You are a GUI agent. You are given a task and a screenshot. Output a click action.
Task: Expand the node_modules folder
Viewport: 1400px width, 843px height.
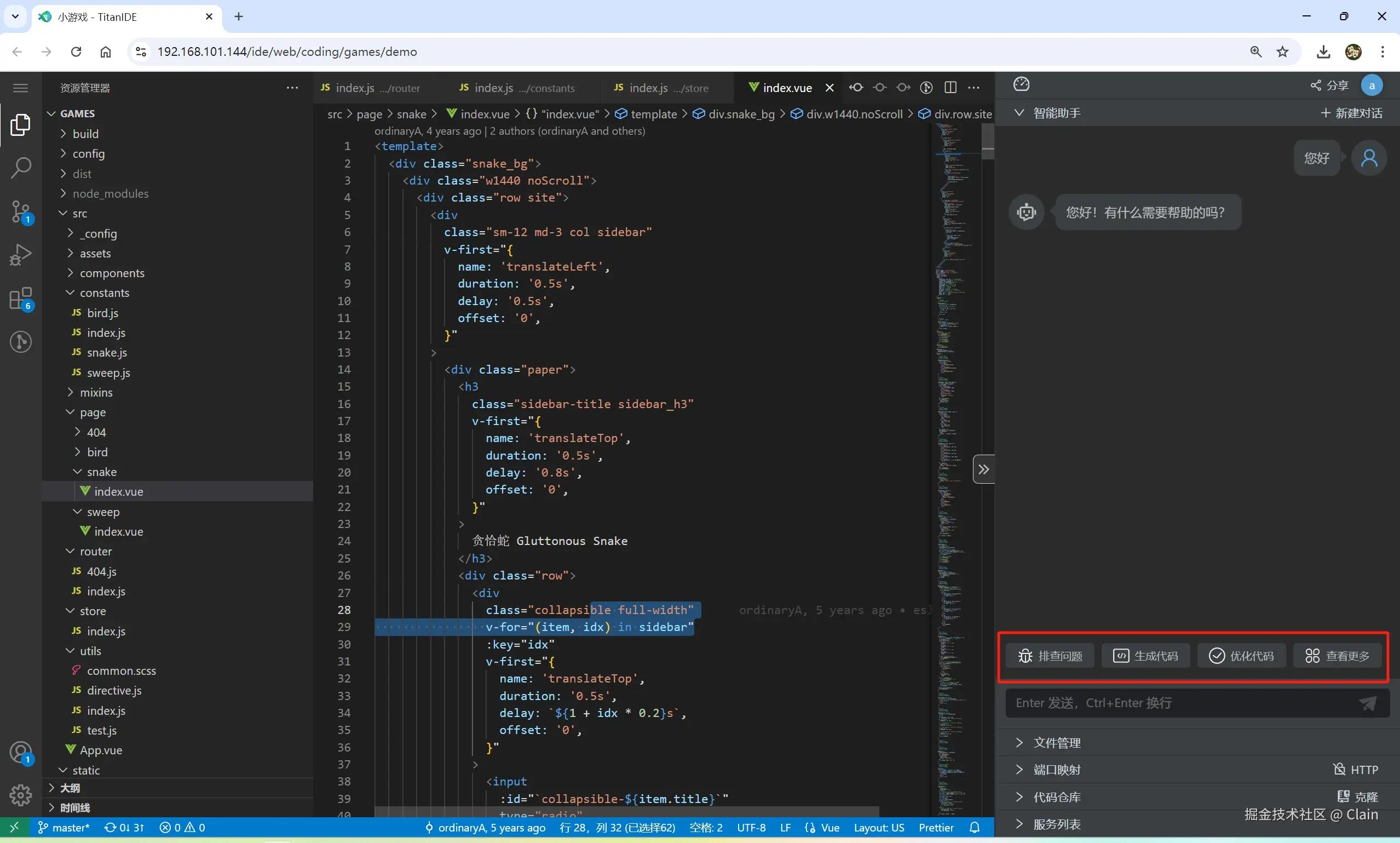point(177,193)
